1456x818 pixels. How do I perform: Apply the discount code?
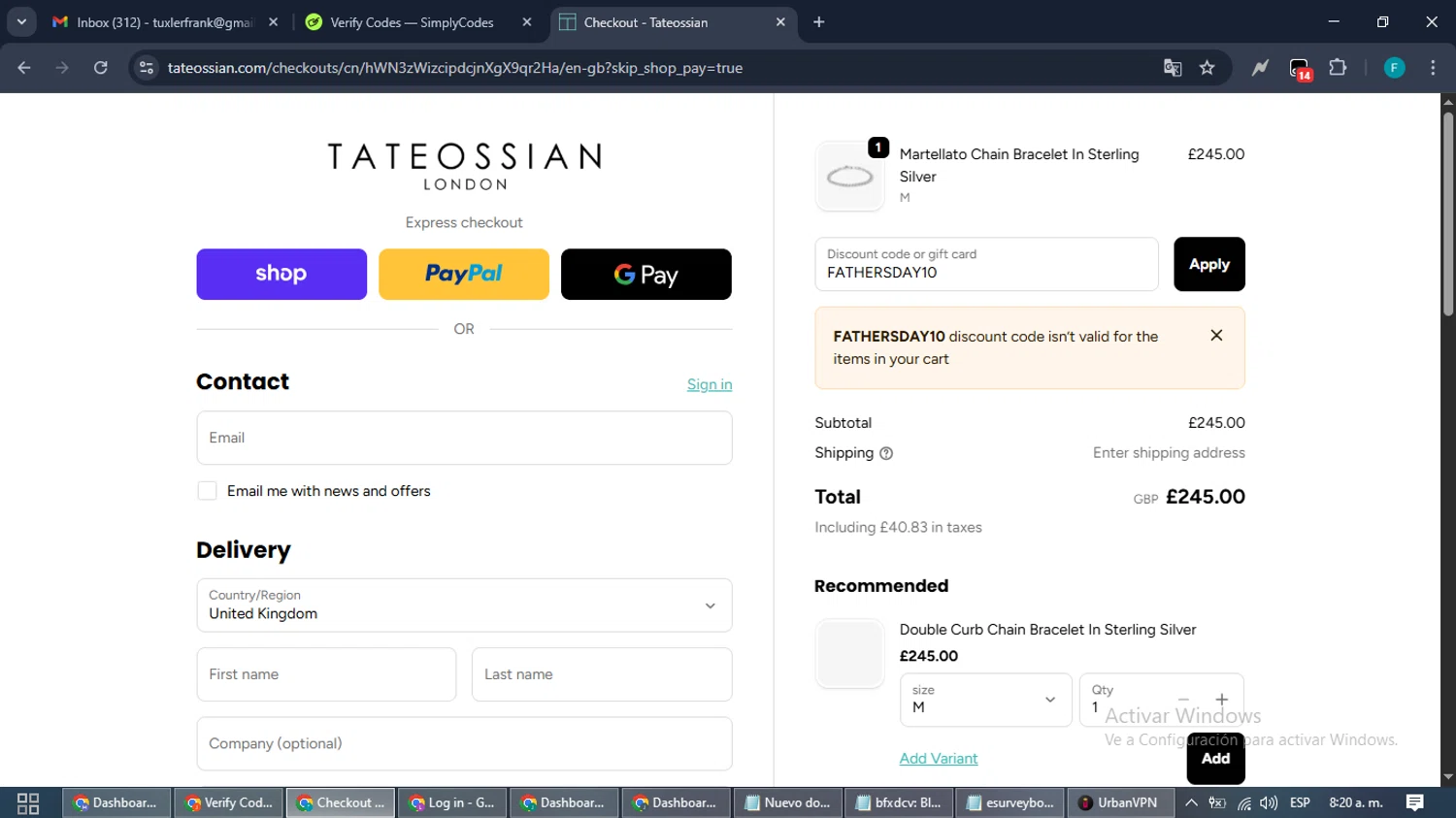point(1209,264)
